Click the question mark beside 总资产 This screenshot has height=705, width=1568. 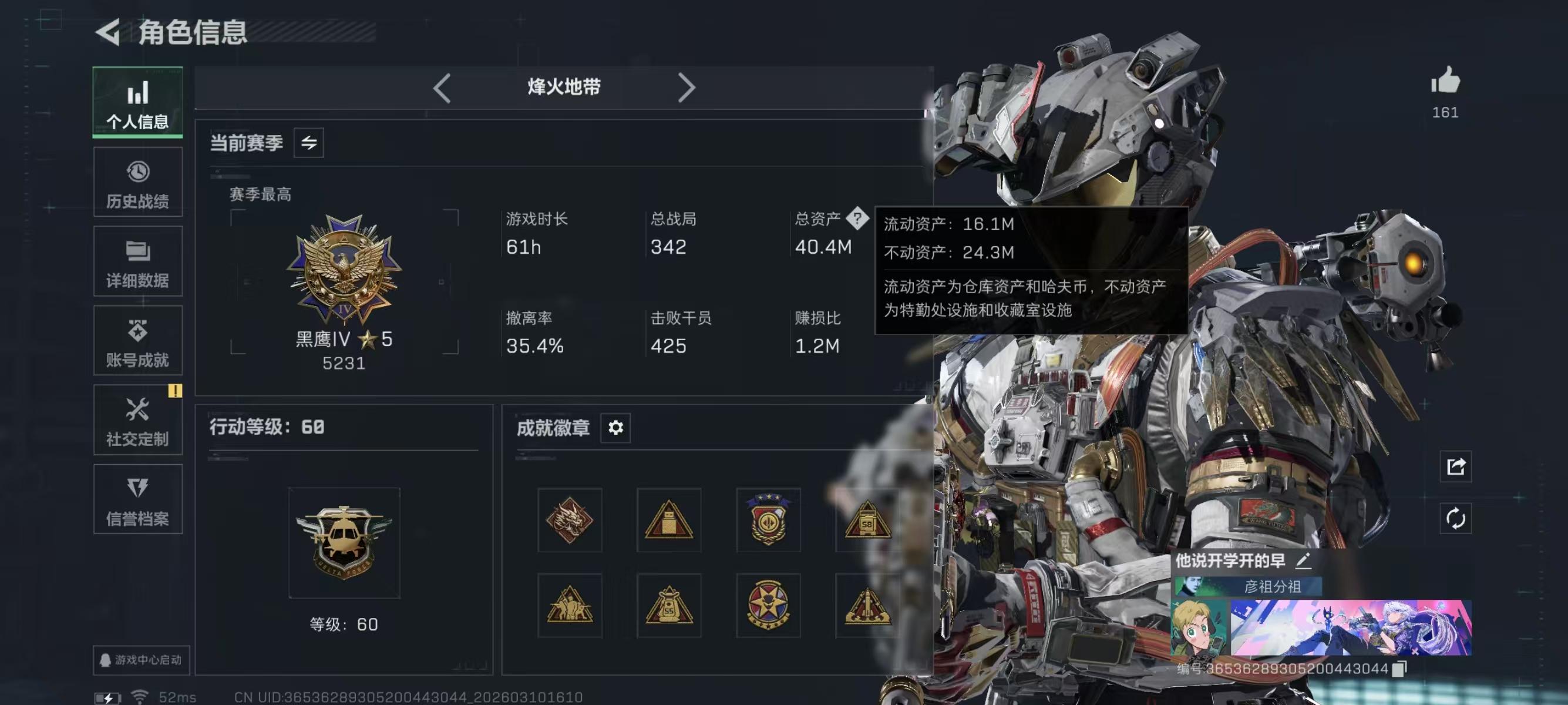857,218
